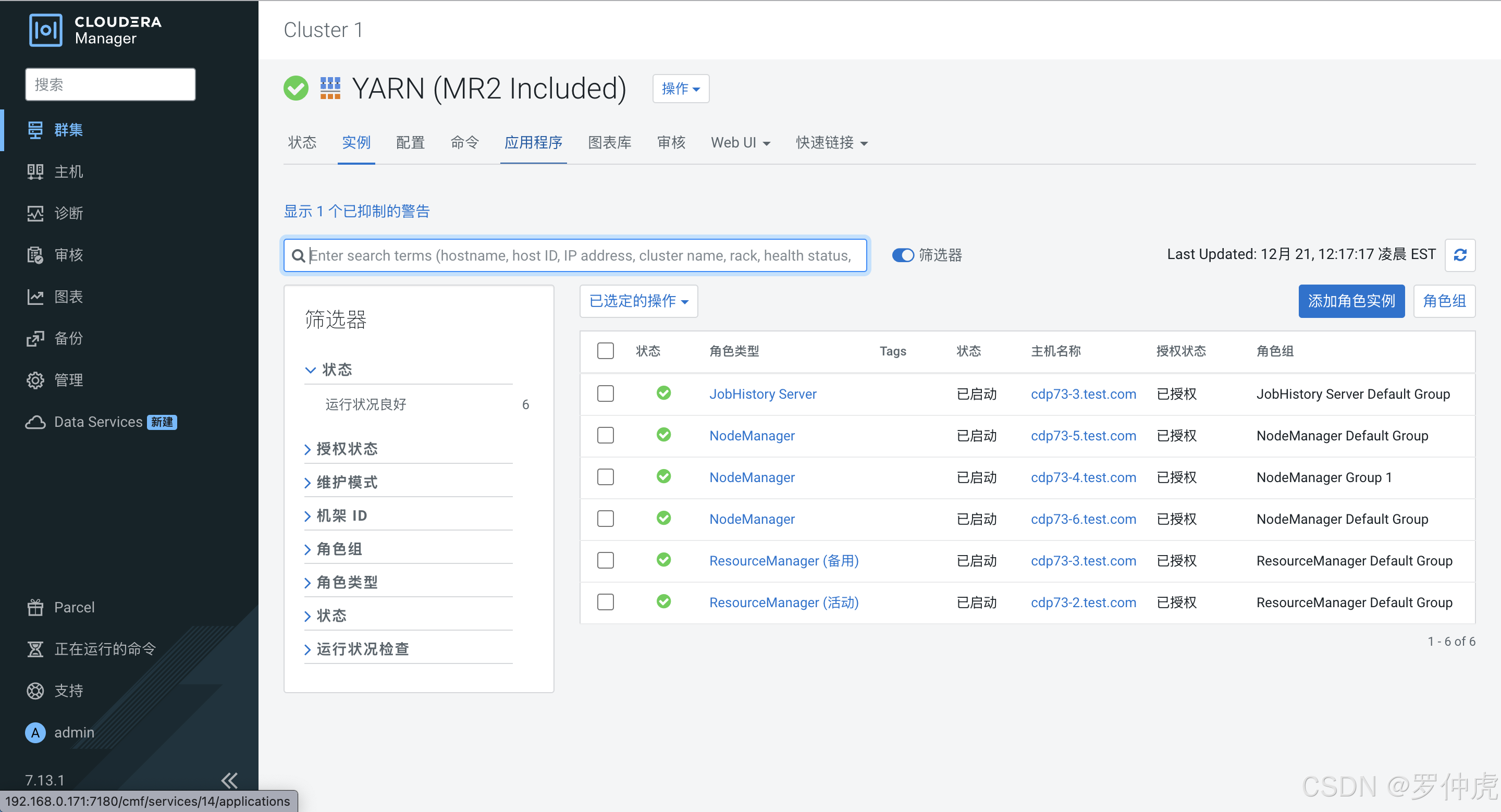Click the 支持 lifebuoy support icon
This screenshot has width=1501, height=812.
point(35,690)
